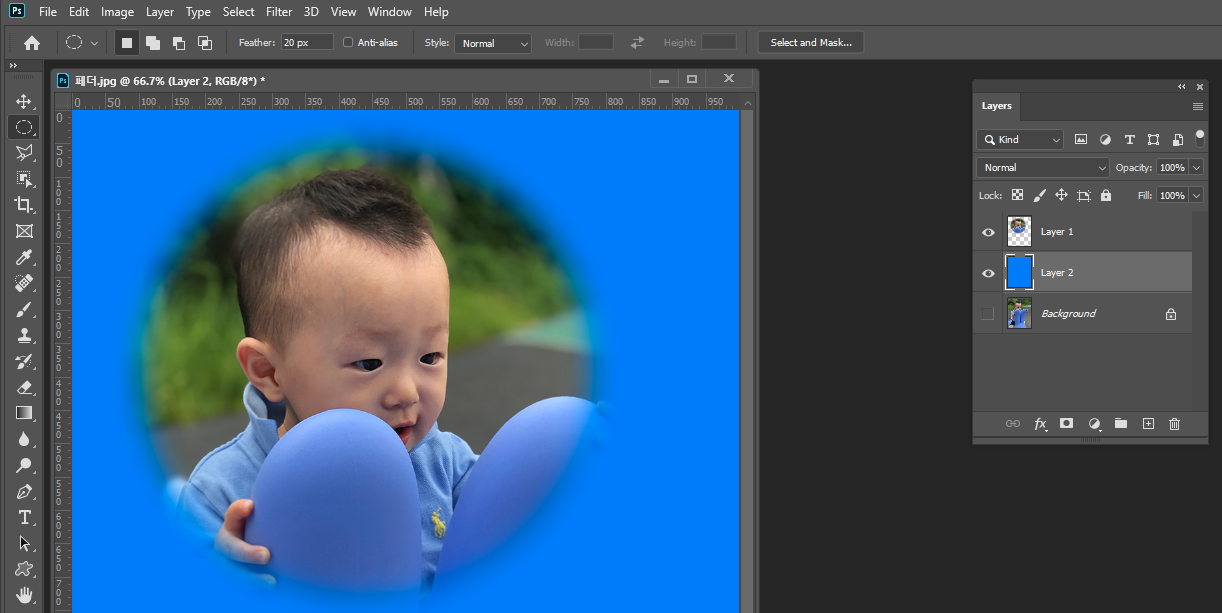
Task: Select the Move tool
Action: [24, 101]
